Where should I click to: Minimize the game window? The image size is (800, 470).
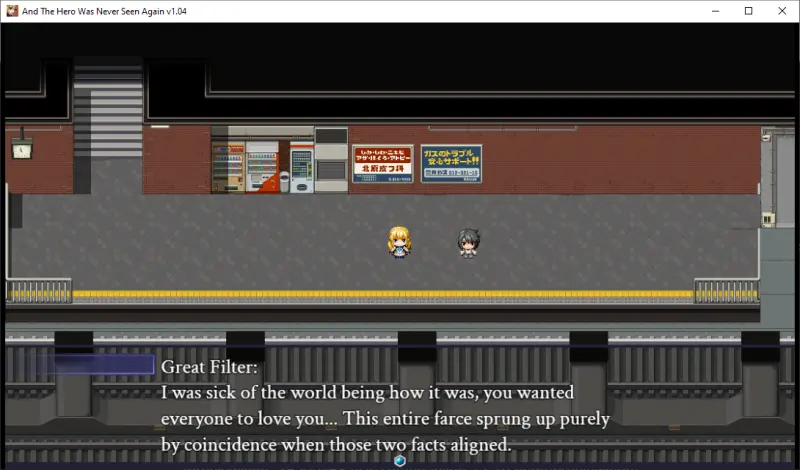pyautogui.click(x=715, y=10)
